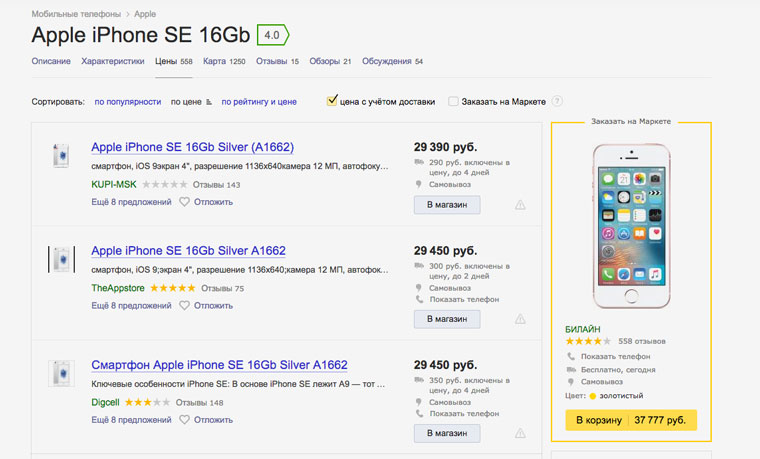Click TheAppstore offer phone thumbnail

(61, 259)
